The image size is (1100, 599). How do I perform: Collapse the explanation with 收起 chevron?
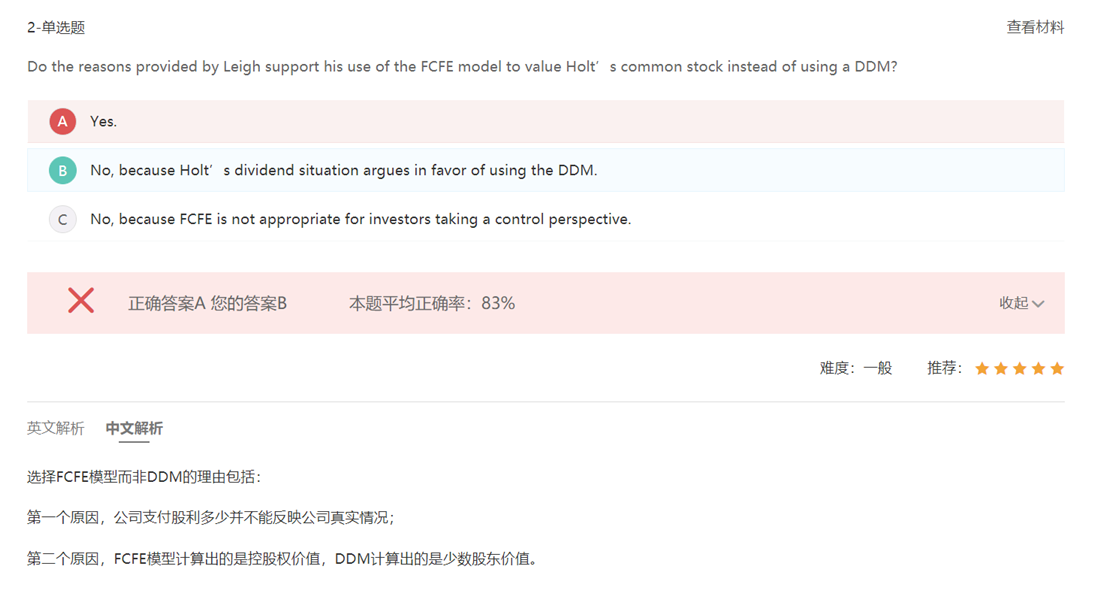1021,303
